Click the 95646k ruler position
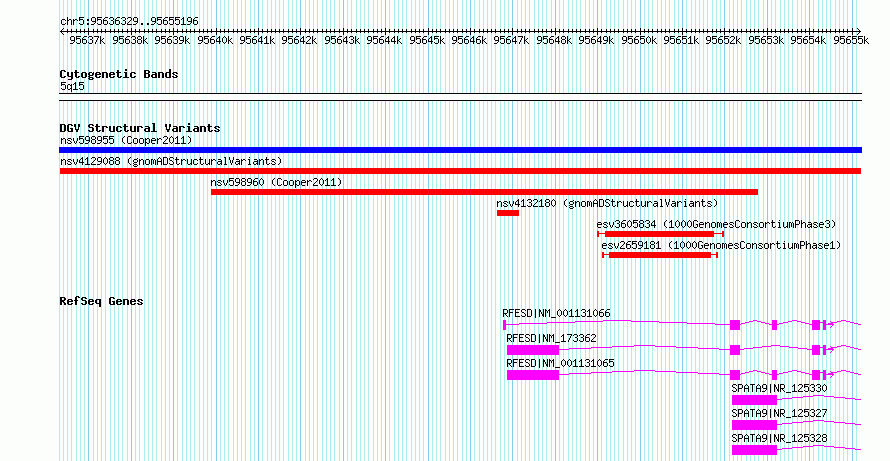The height and width of the screenshot is (461, 890). pyautogui.click(x=469, y=40)
